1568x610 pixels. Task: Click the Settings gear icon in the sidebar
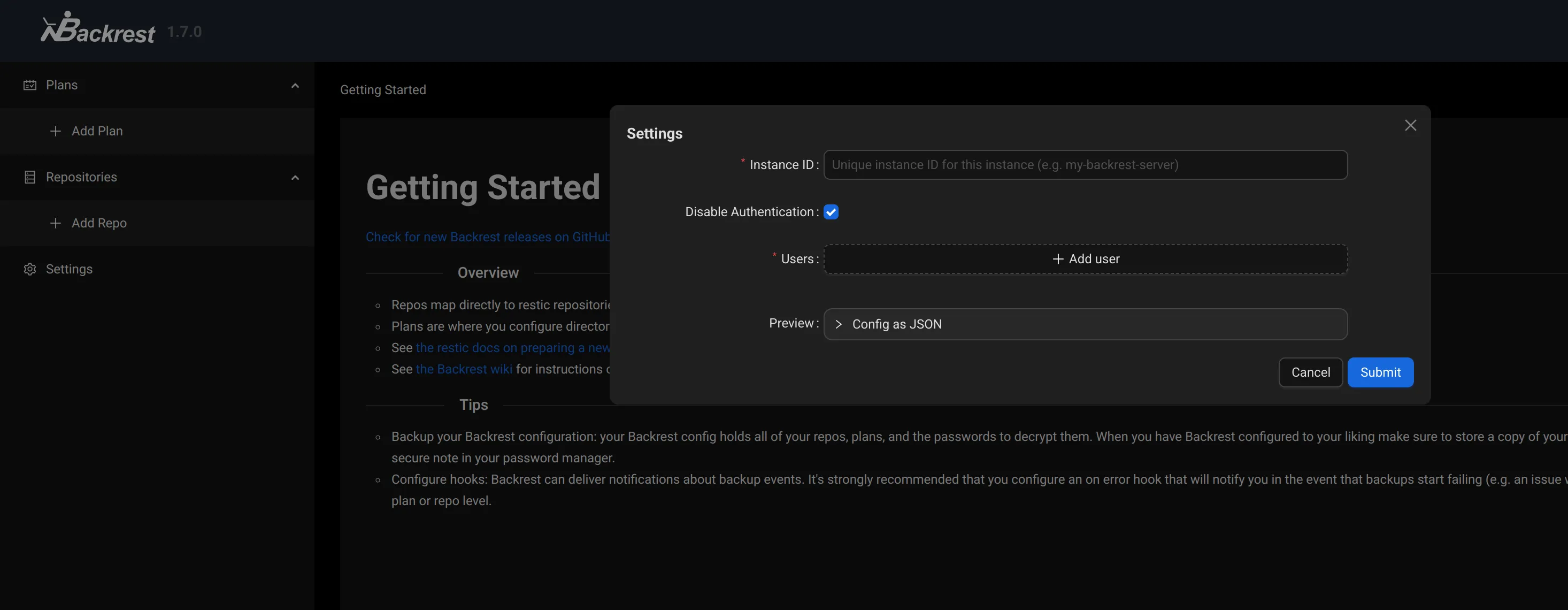pos(30,269)
